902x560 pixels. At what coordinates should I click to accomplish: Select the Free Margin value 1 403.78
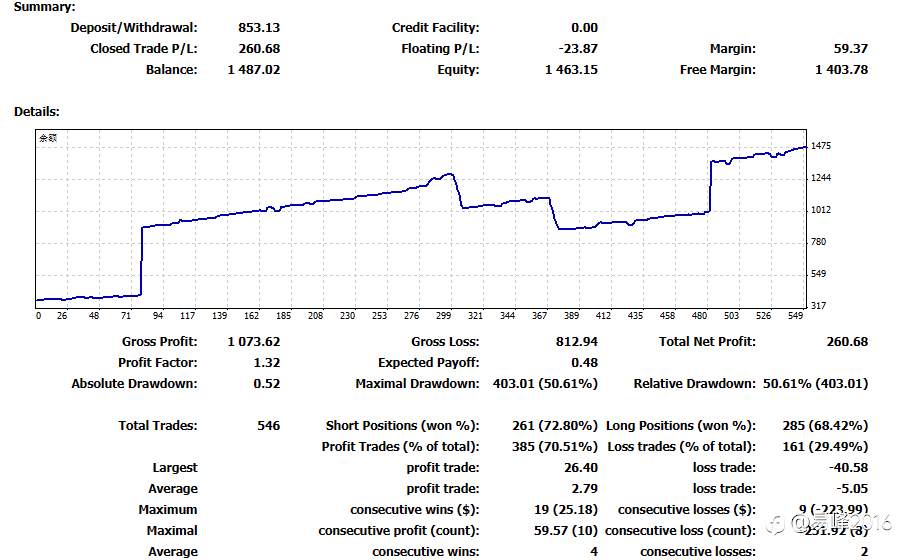pyautogui.click(x=841, y=70)
